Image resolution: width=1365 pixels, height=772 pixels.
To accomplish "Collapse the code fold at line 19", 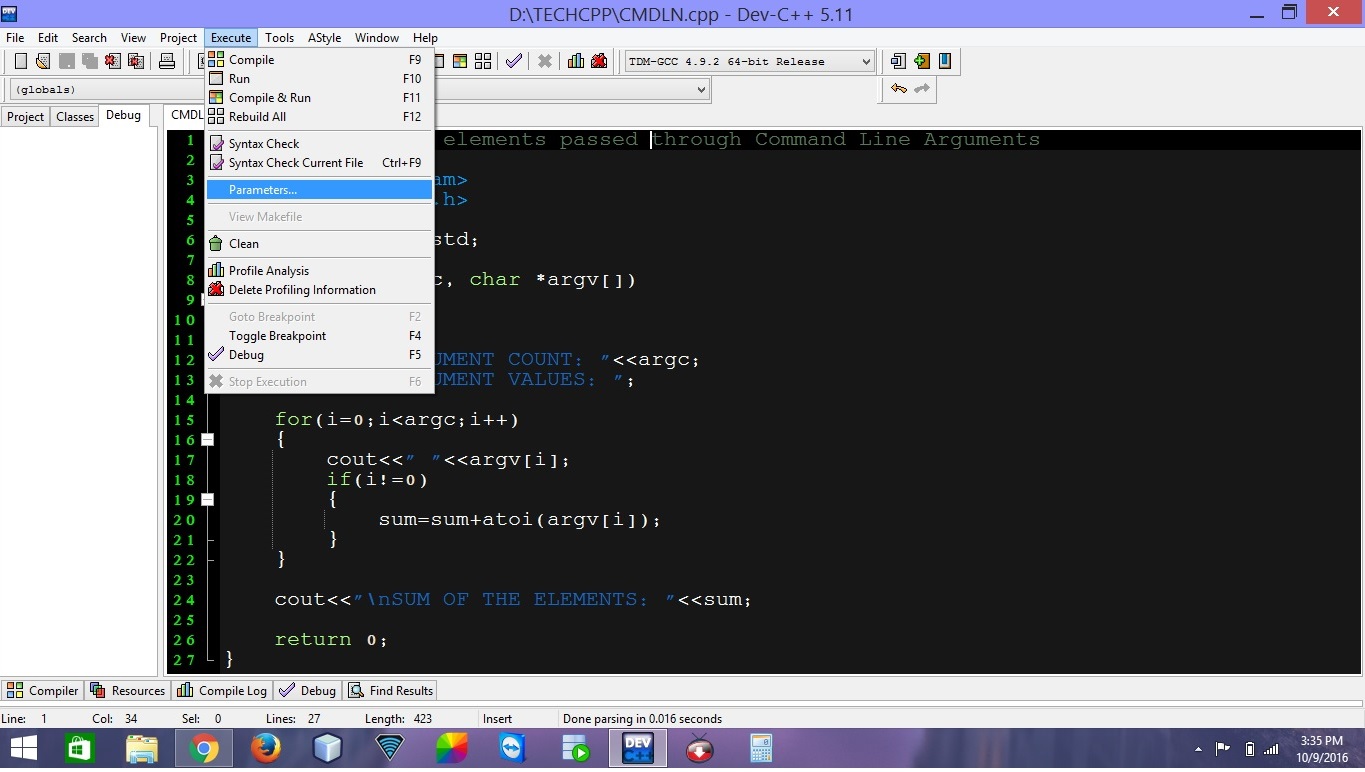I will (207, 499).
